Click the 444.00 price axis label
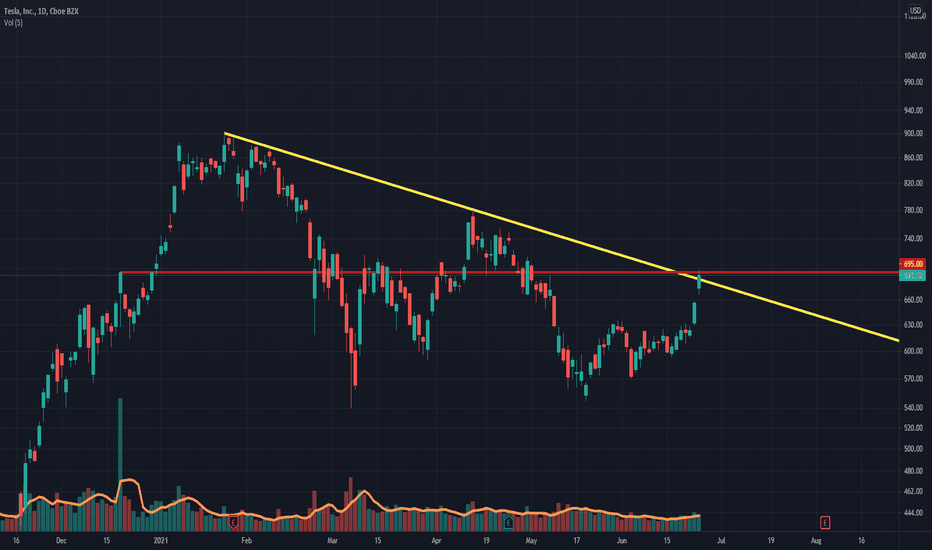 pyautogui.click(x=914, y=513)
